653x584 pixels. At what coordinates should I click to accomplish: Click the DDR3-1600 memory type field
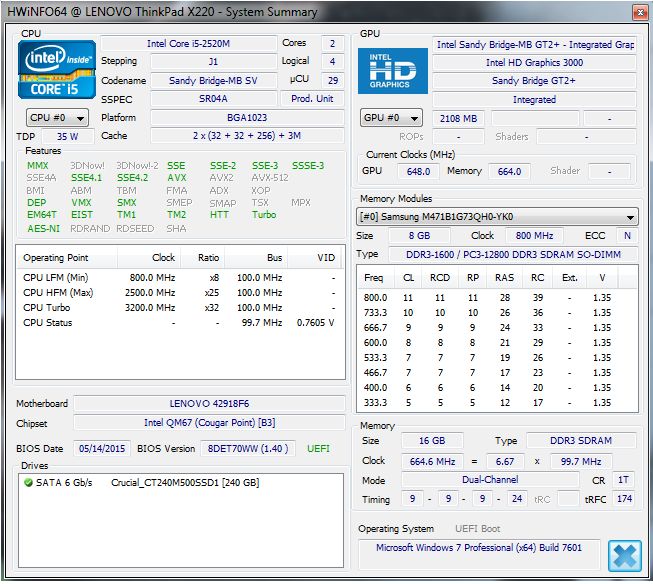tap(513, 255)
